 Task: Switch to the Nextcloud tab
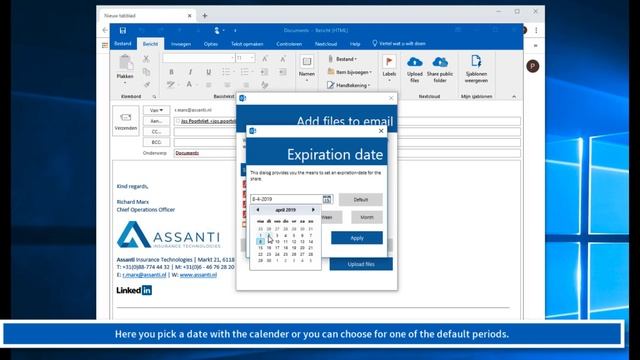326,44
